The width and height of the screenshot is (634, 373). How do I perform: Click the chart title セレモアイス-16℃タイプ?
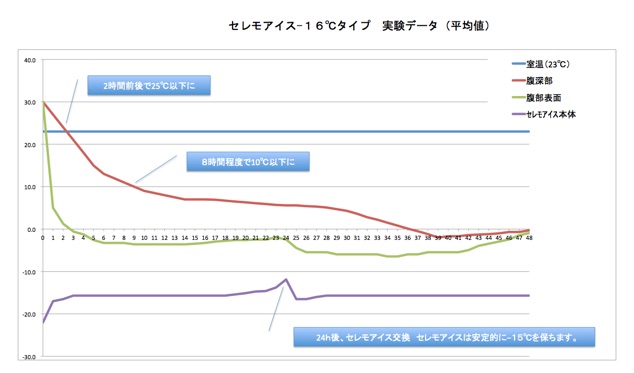(300, 26)
